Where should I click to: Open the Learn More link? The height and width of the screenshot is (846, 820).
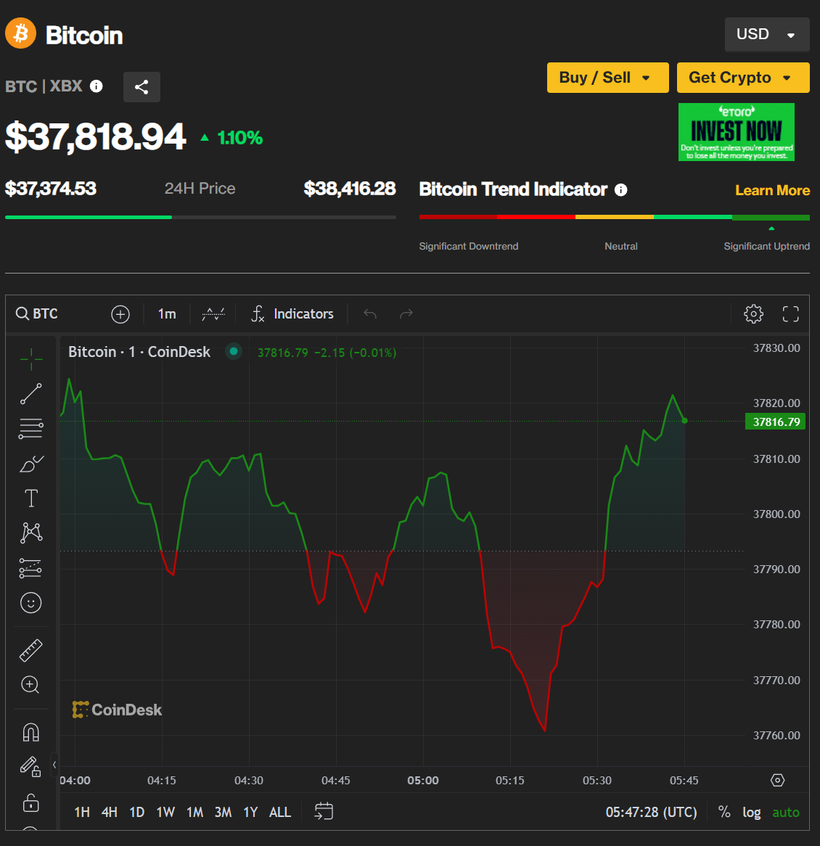(772, 190)
